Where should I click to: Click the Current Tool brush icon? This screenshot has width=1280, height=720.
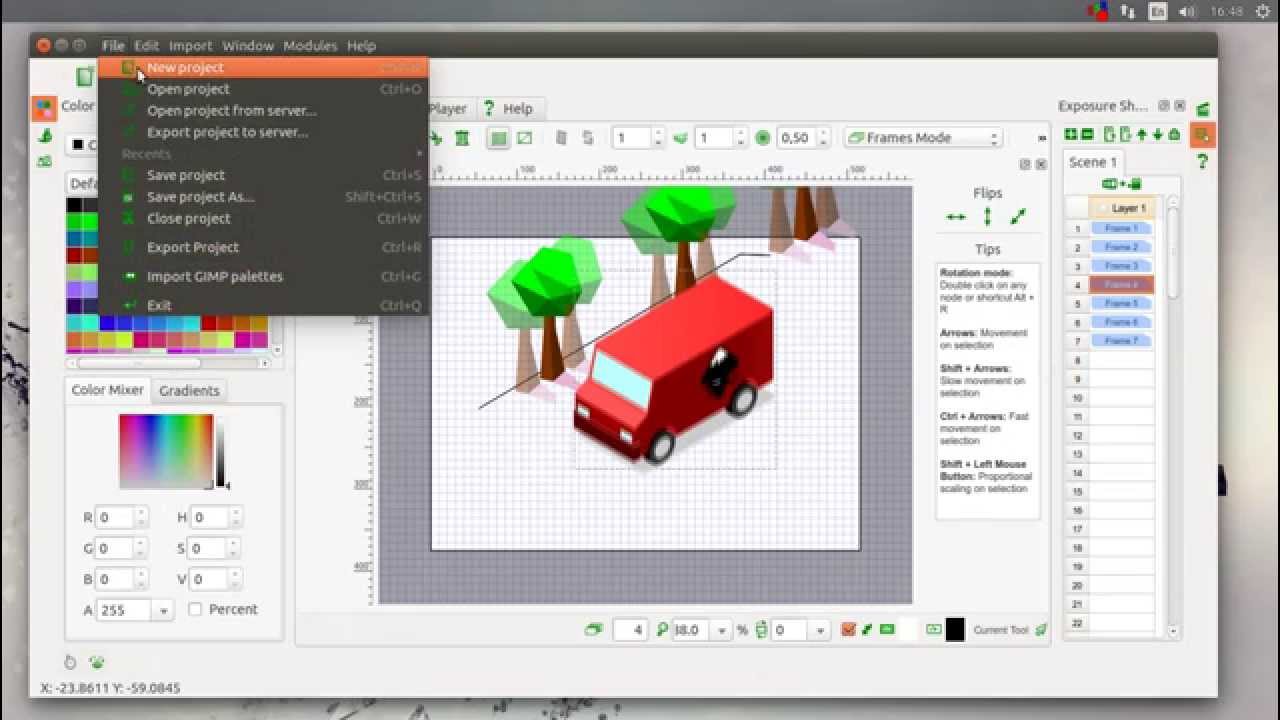pyautogui.click(x=1041, y=630)
